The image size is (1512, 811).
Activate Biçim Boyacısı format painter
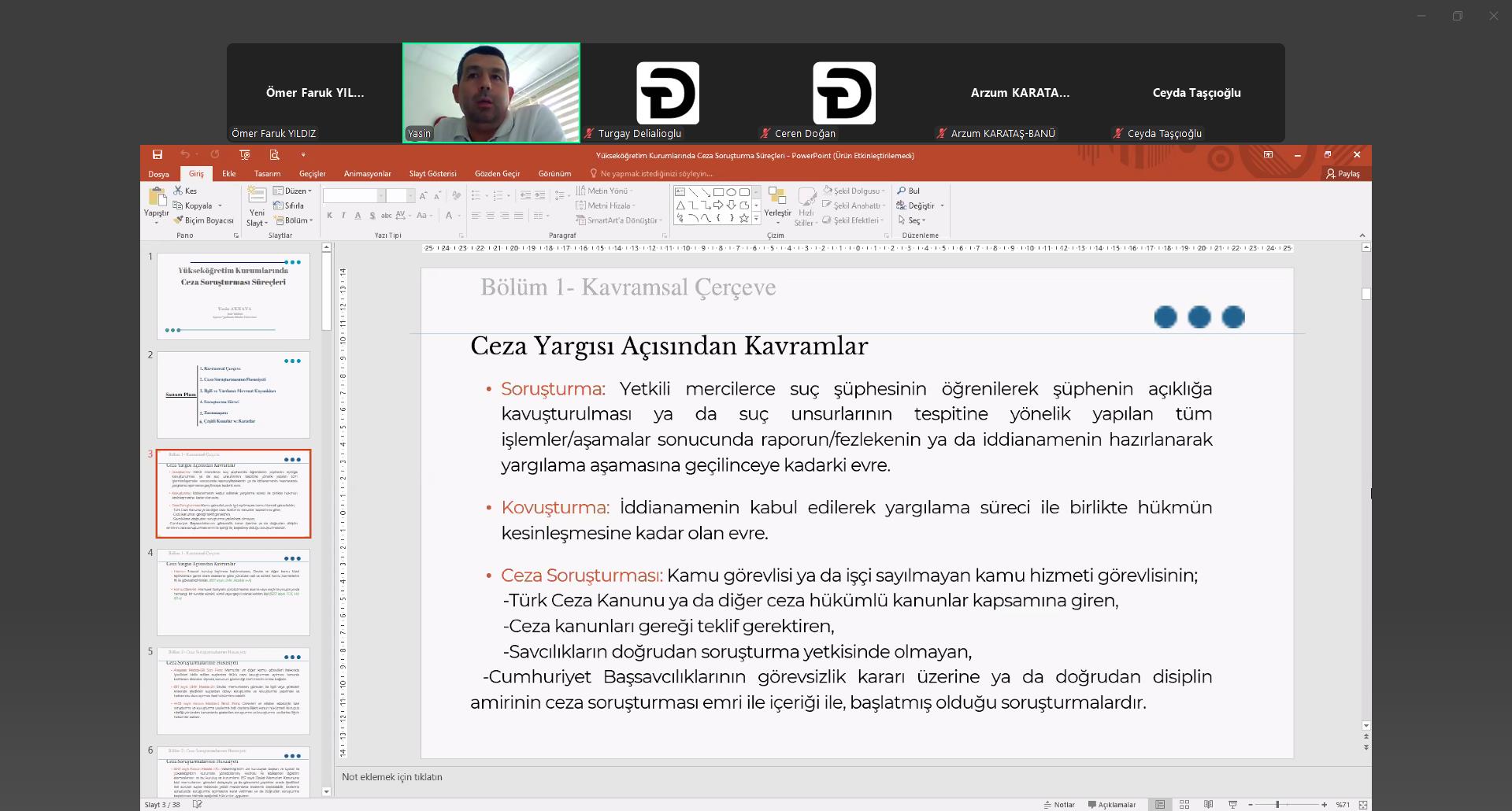tap(204, 220)
